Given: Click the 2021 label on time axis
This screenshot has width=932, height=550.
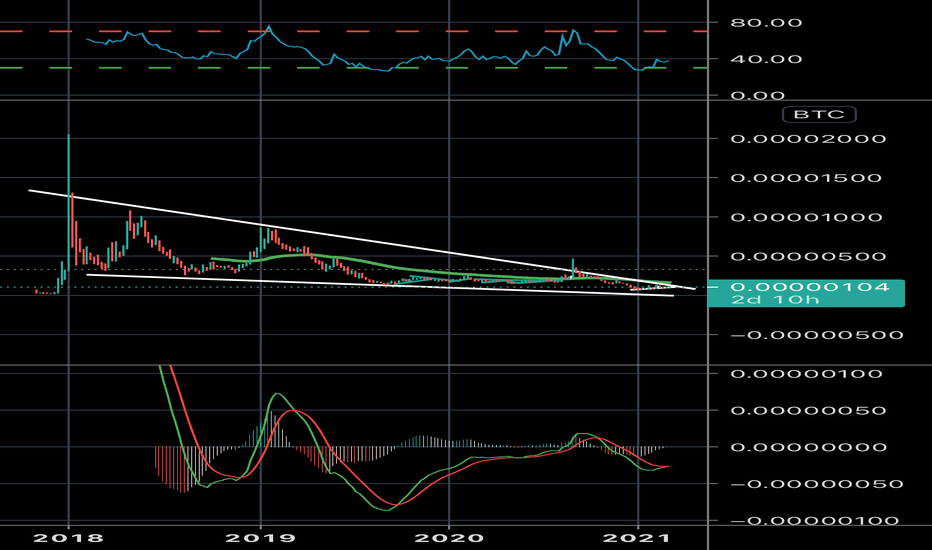Looking at the screenshot, I should (x=637, y=538).
